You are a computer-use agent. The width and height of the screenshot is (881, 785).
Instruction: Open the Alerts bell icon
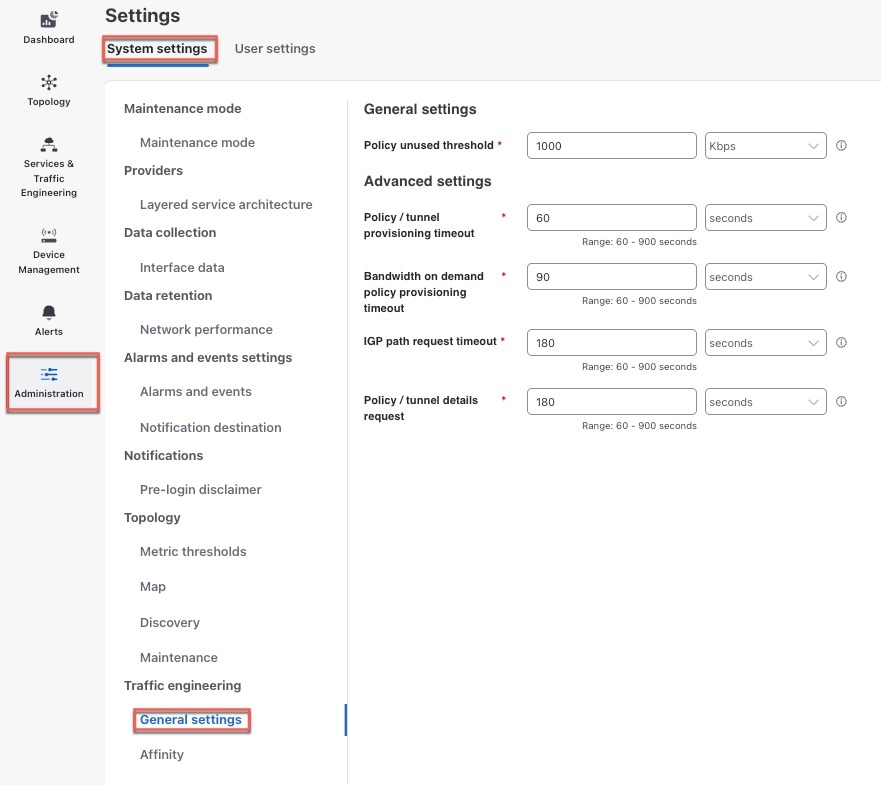(49, 312)
